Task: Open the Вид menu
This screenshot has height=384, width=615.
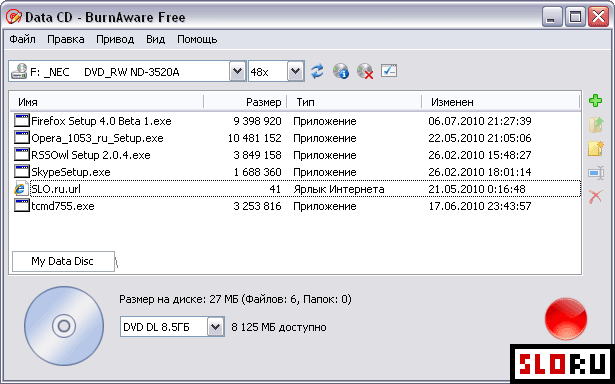Action: (155, 40)
